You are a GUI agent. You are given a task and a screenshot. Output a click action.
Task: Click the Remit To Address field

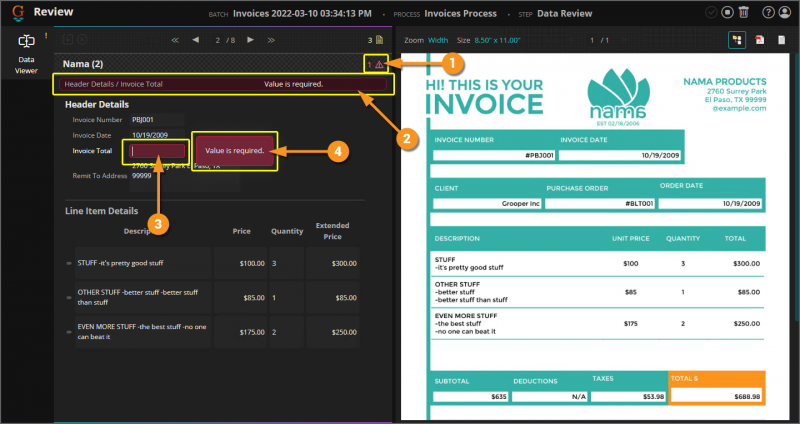click(184, 176)
